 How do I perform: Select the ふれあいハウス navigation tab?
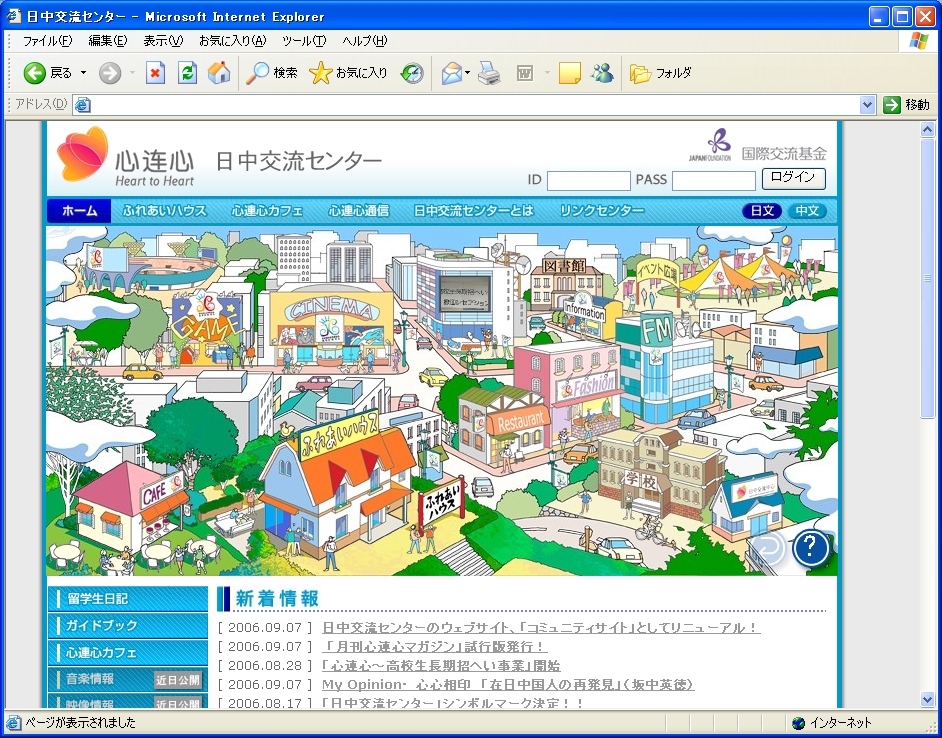point(164,211)
